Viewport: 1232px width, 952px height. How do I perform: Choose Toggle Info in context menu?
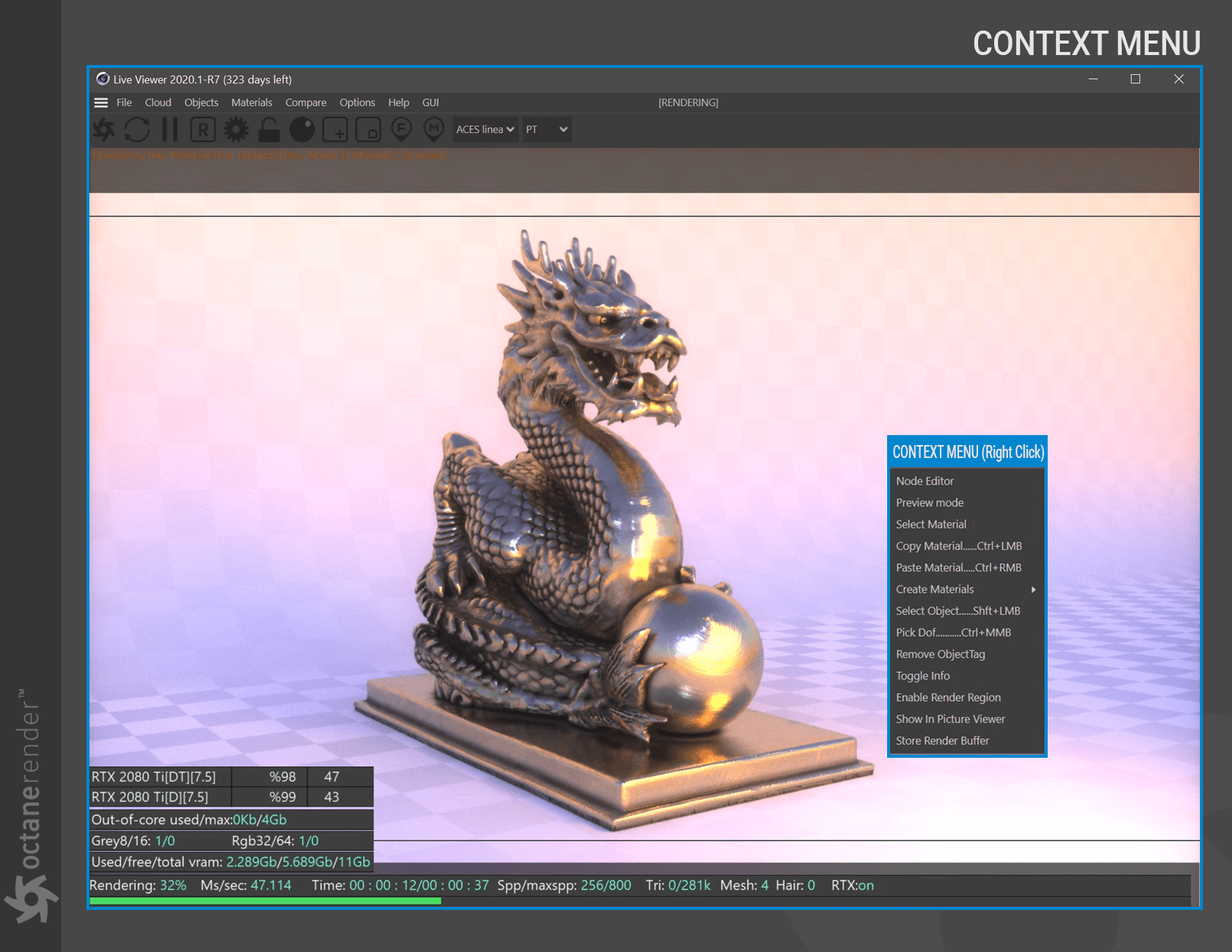967,676
